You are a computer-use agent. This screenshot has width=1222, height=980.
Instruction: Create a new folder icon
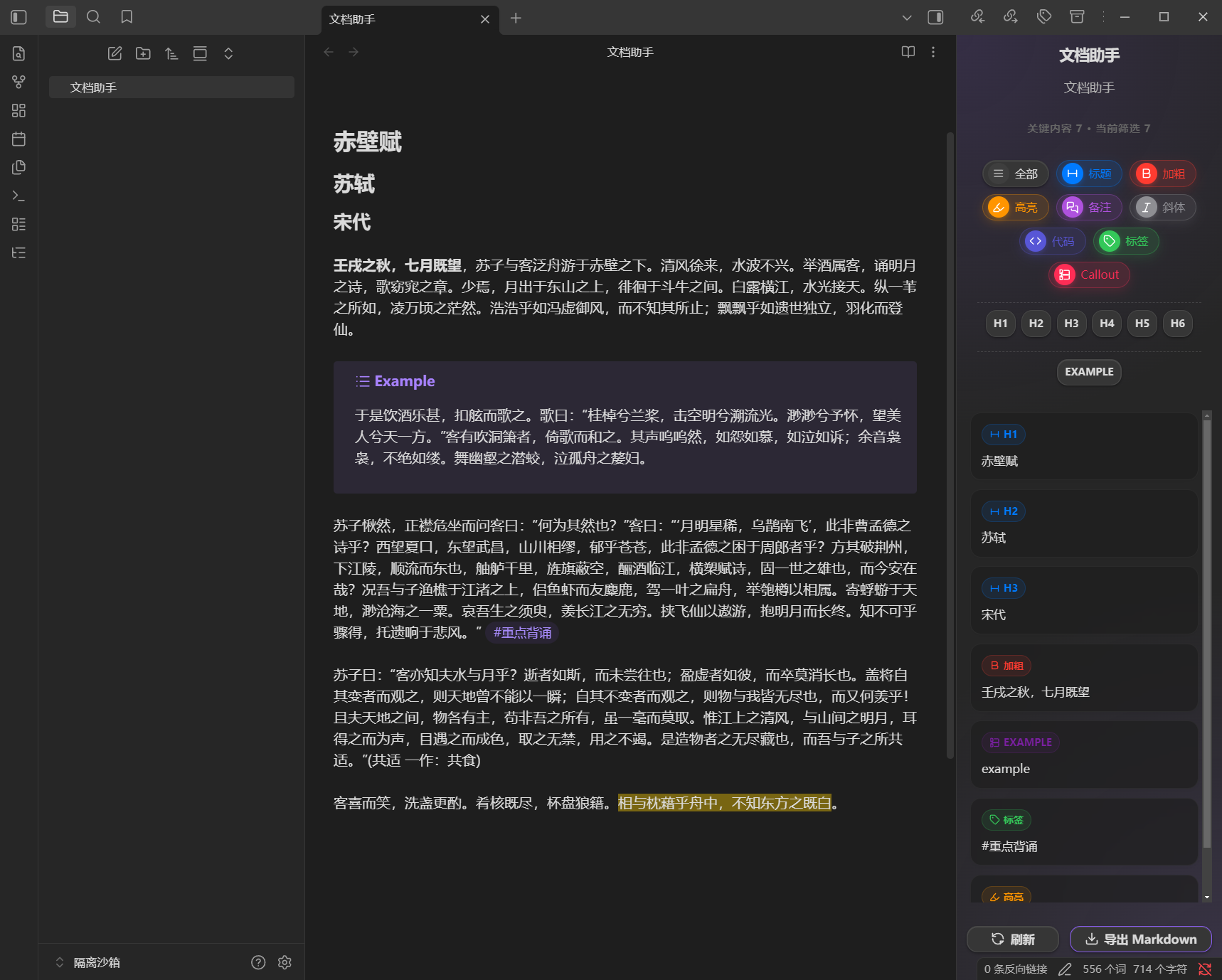coord(143,53)
